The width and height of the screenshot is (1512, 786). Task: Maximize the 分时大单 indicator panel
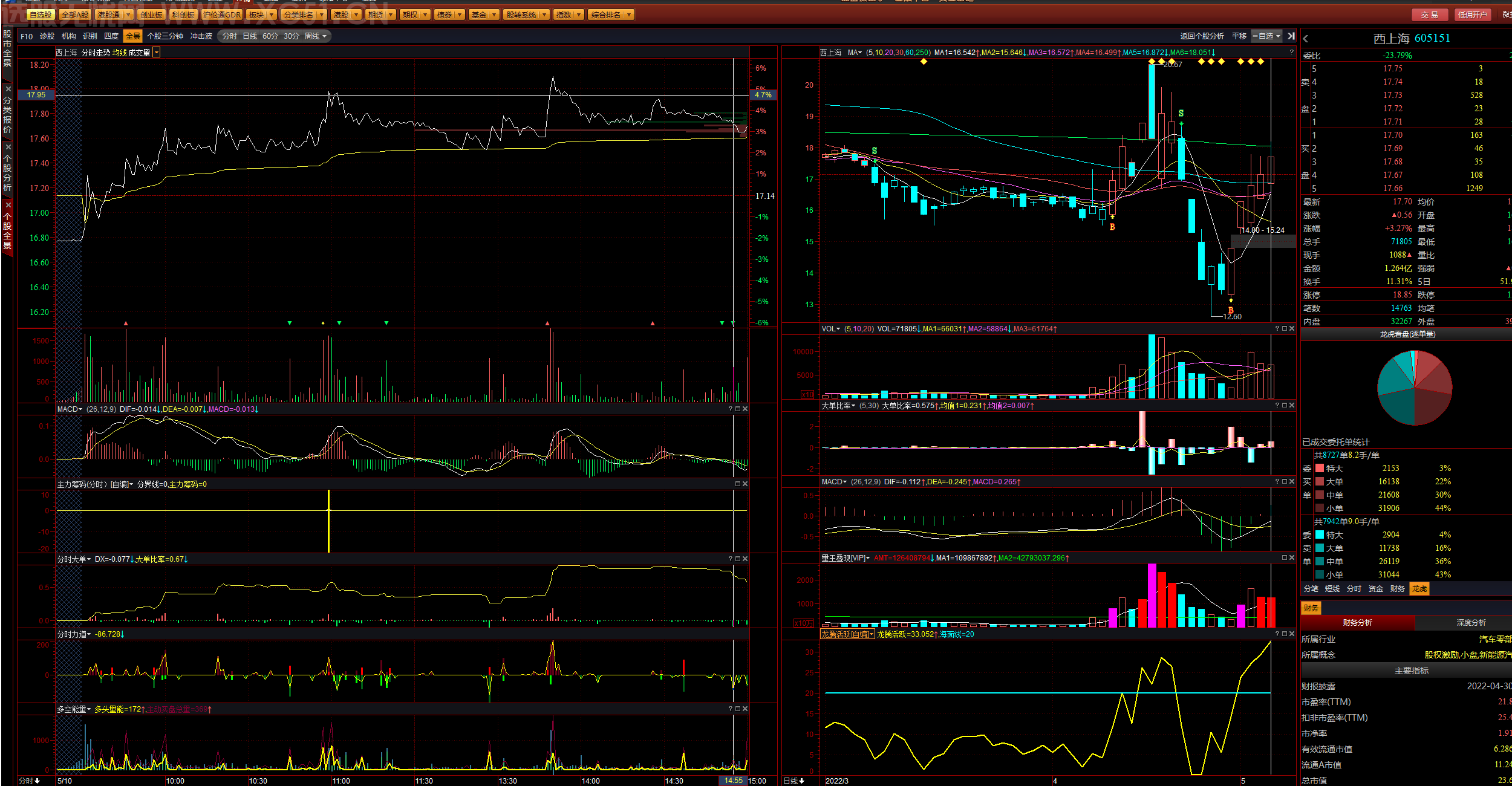click(738, 559)
